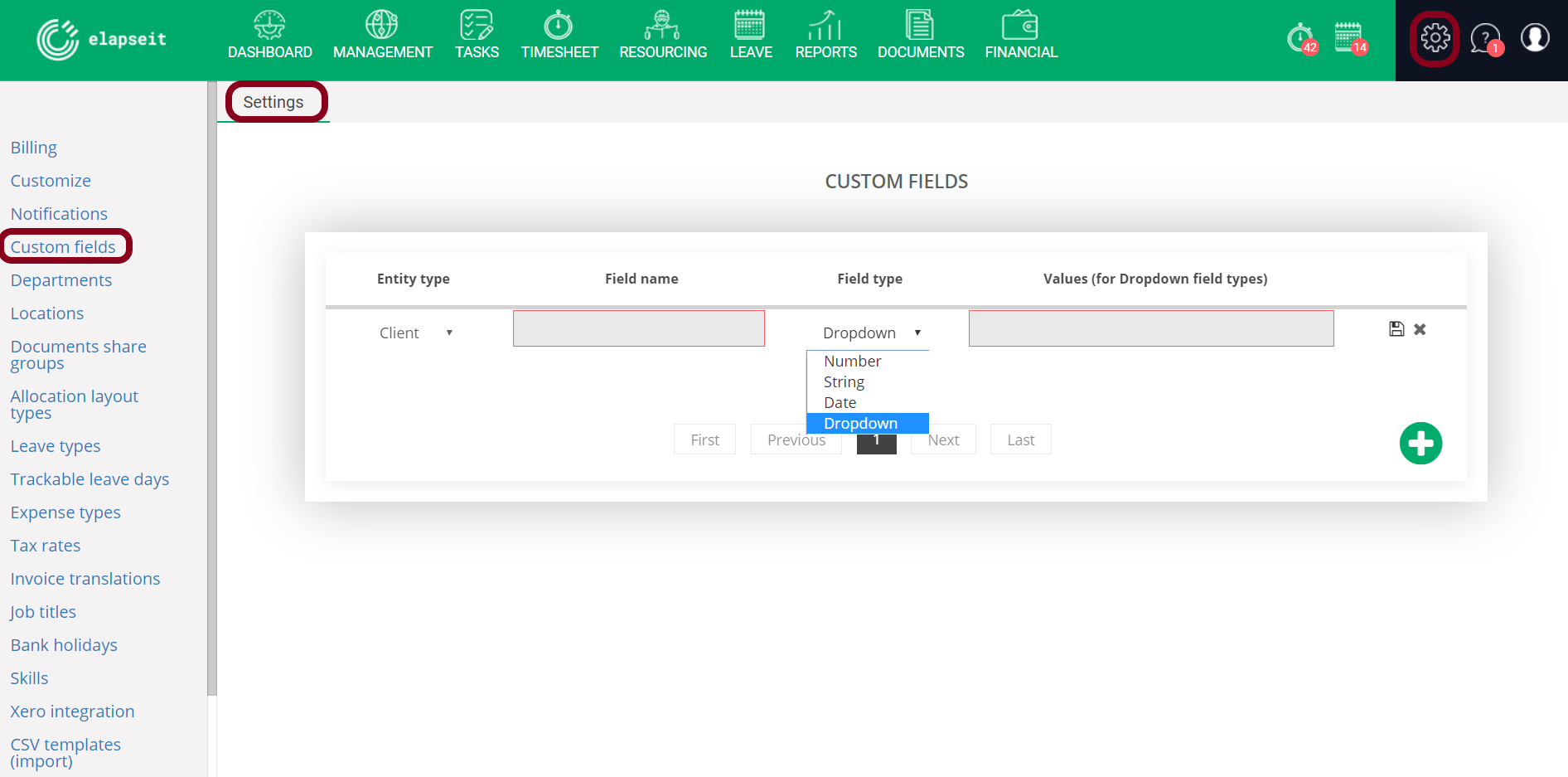The height and width of the screenshot is (777, 1568).
Task: Open Custom fields settings
Action: (63, 247)
